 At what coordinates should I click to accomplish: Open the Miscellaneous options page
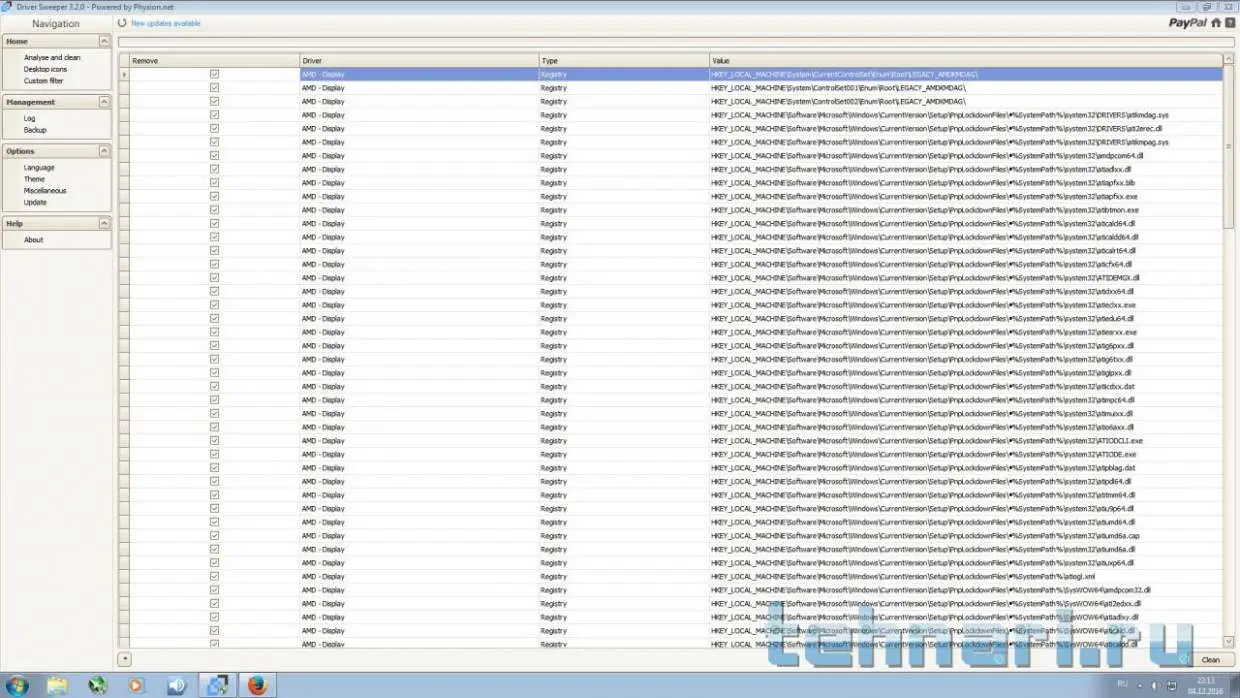pyautogui.click(x=45, y=191)
